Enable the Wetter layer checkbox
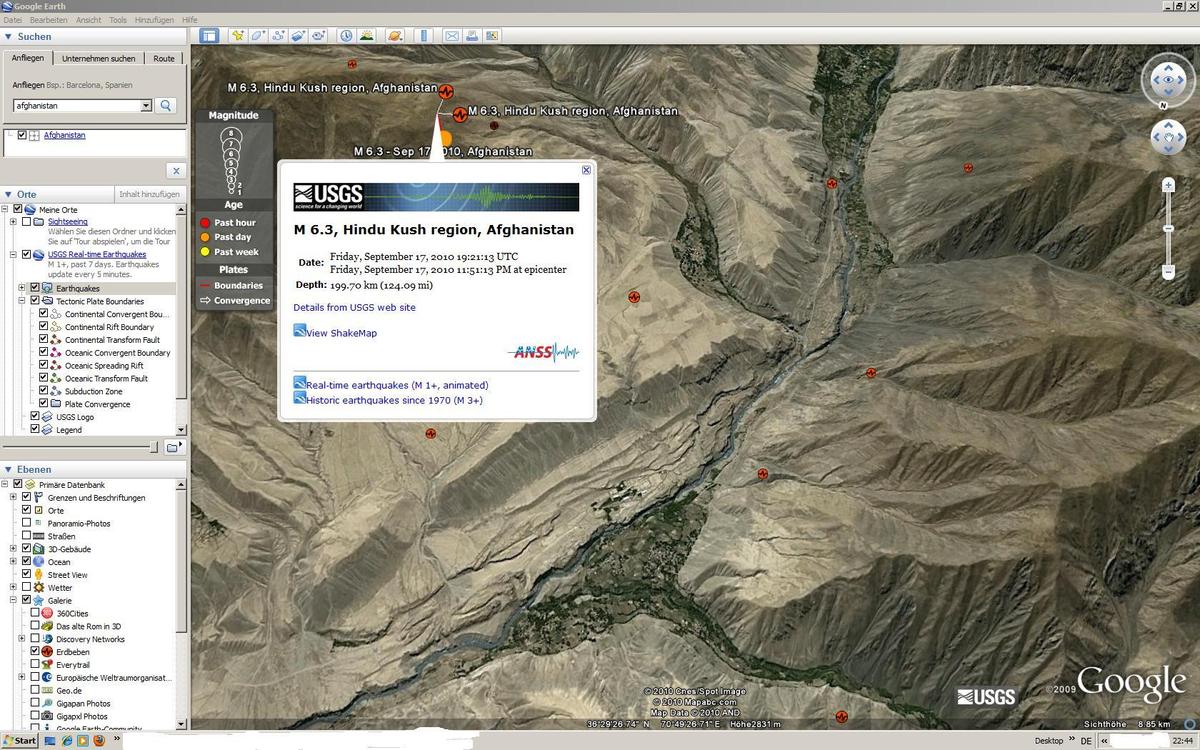Viewport: 1200px width, 750px height. [26, 588]
